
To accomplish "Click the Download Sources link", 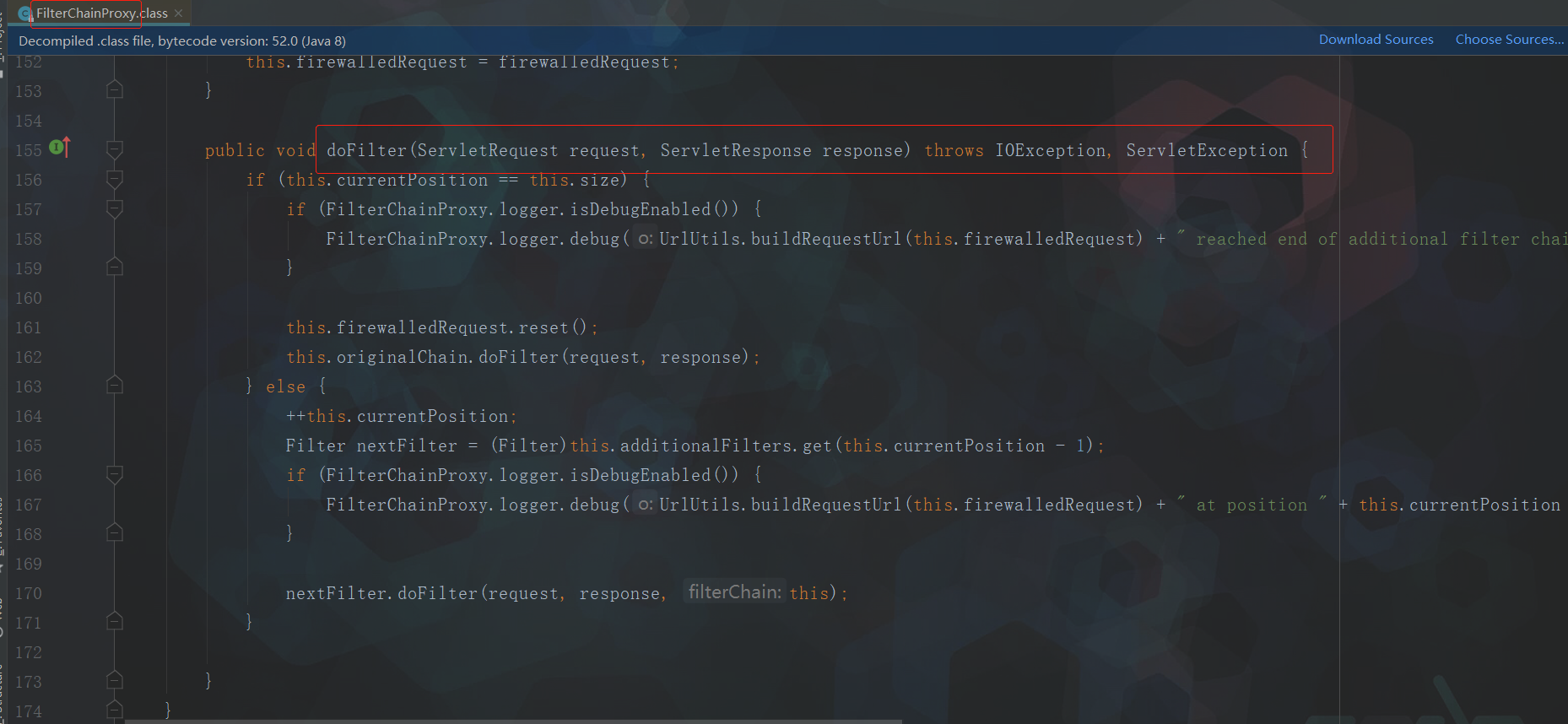I will pyautogui.click(x=1376, y=40).
